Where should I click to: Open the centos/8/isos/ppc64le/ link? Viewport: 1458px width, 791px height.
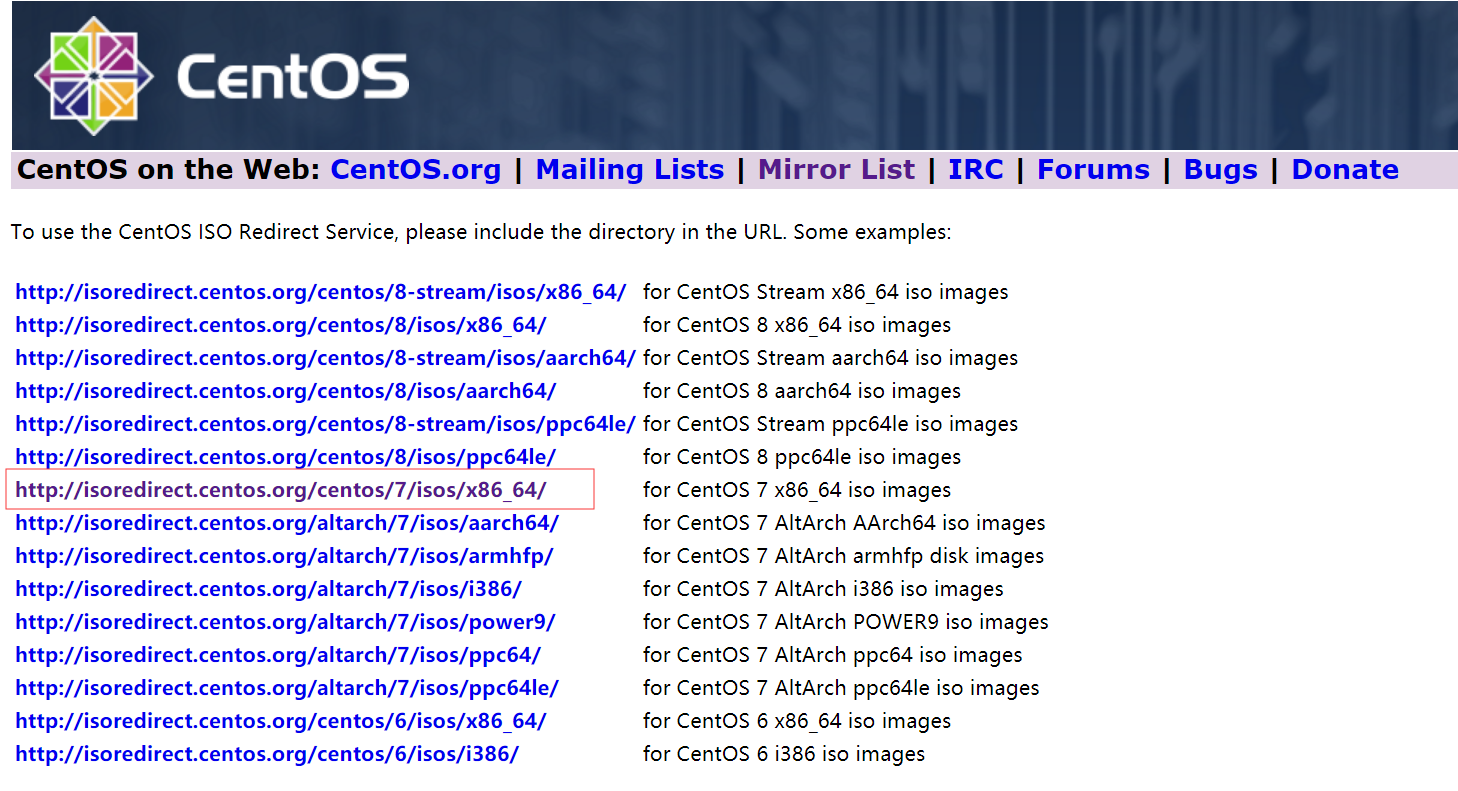coord(286,457)
